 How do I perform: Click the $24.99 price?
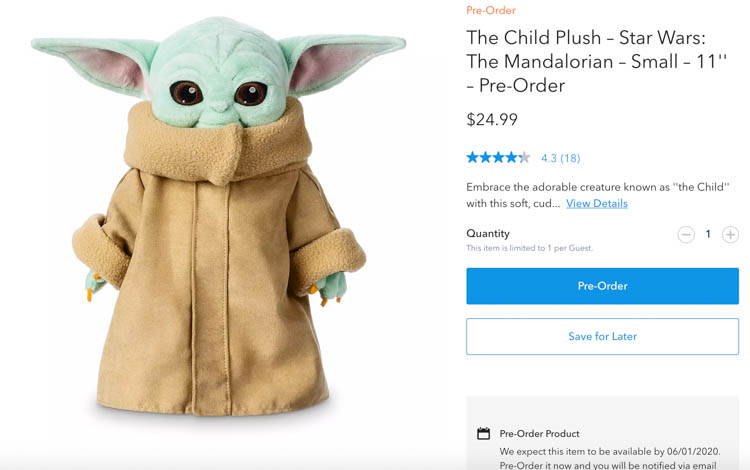pos(492,120)
